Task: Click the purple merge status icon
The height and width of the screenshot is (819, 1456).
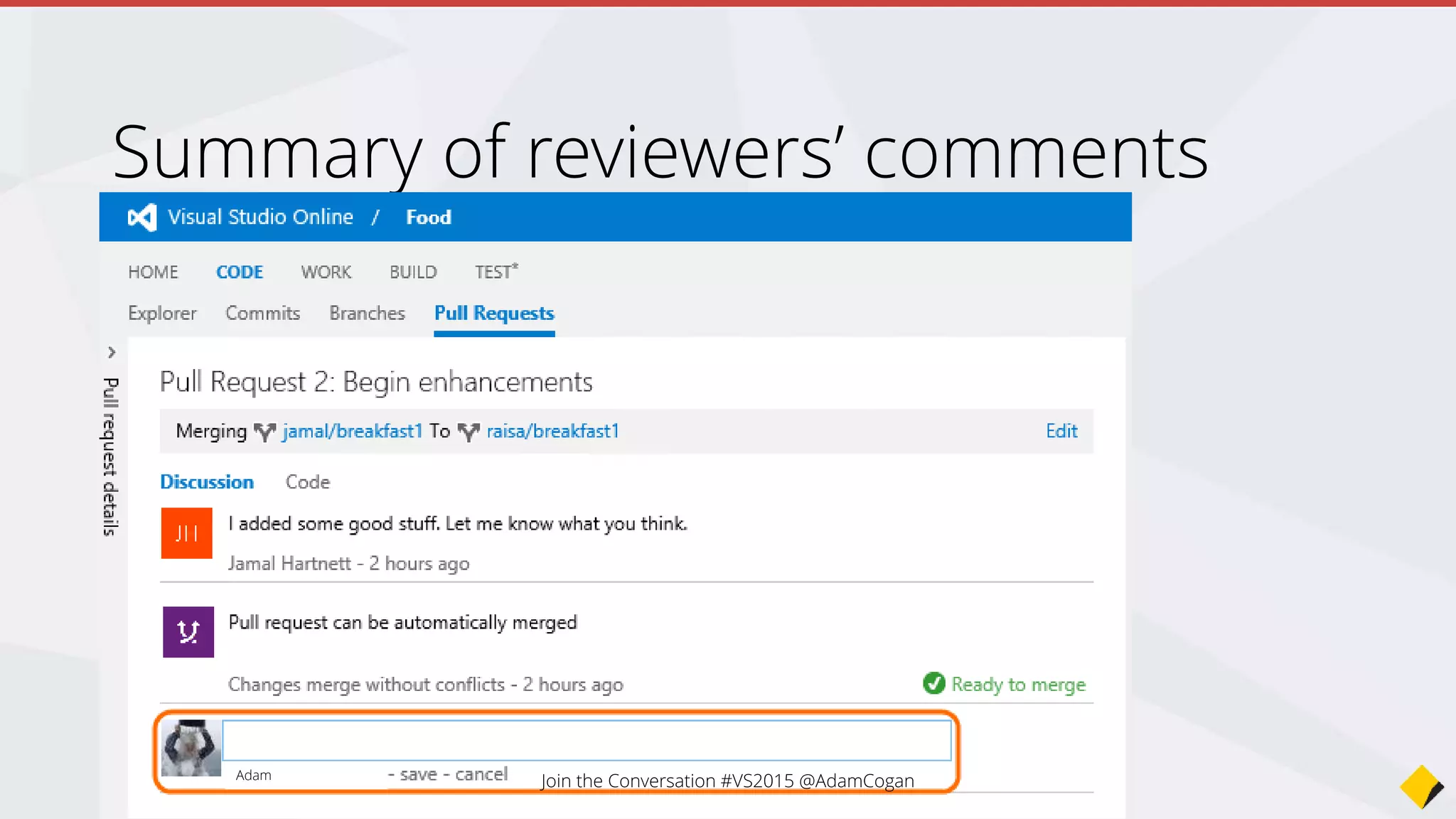Action: (x=188, y=632)
